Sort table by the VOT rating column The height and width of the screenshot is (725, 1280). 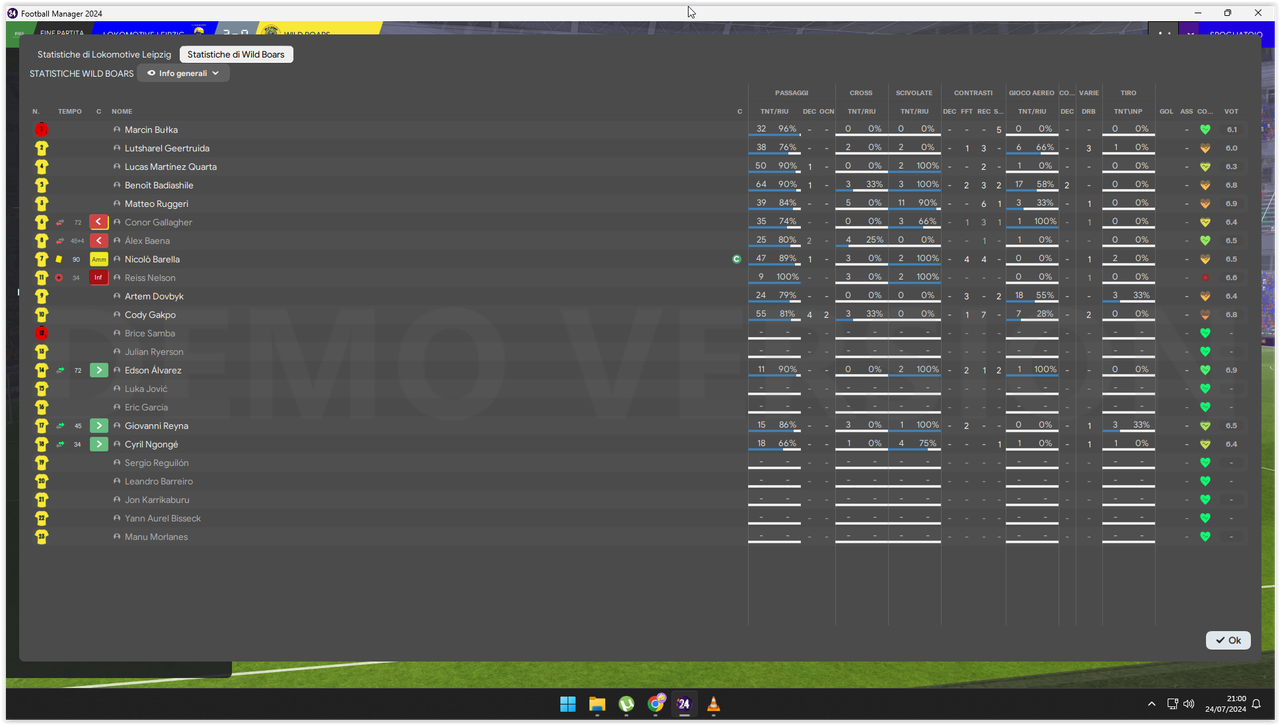(x=1231, y=111)
